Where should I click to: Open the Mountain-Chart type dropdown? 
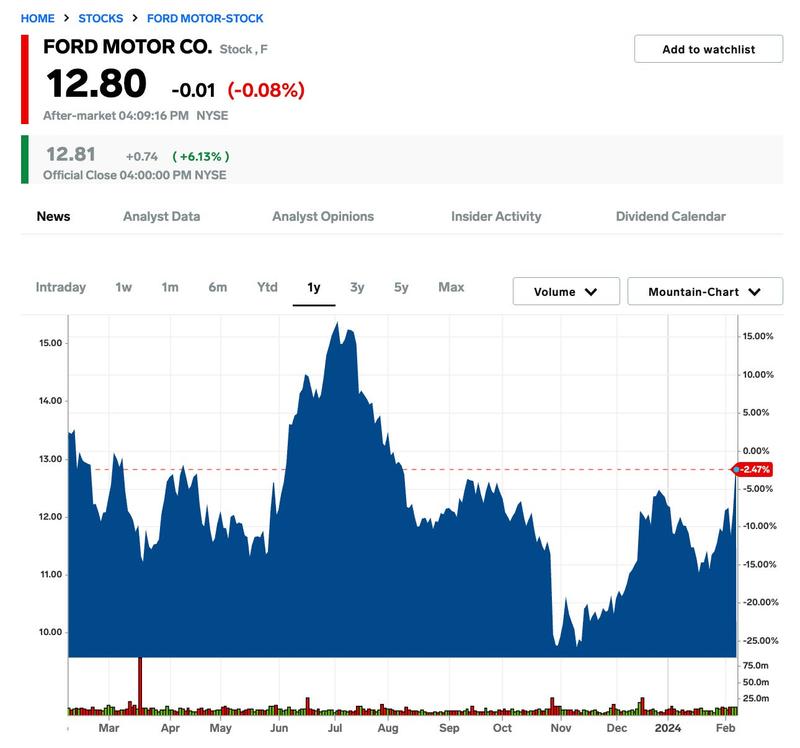[705, 291]
